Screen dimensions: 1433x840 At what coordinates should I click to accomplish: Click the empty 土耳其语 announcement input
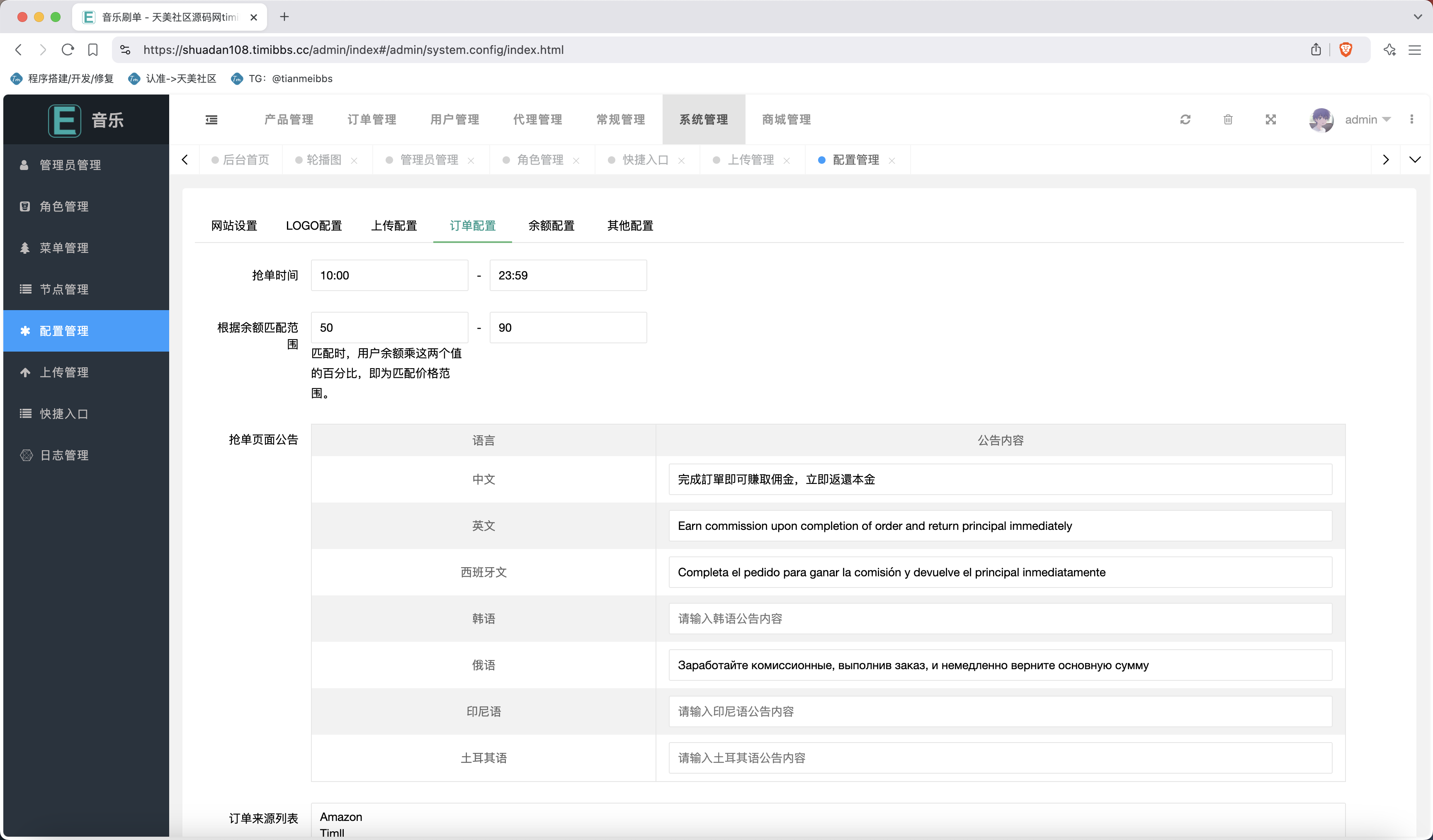click(x=1000, y=758)
